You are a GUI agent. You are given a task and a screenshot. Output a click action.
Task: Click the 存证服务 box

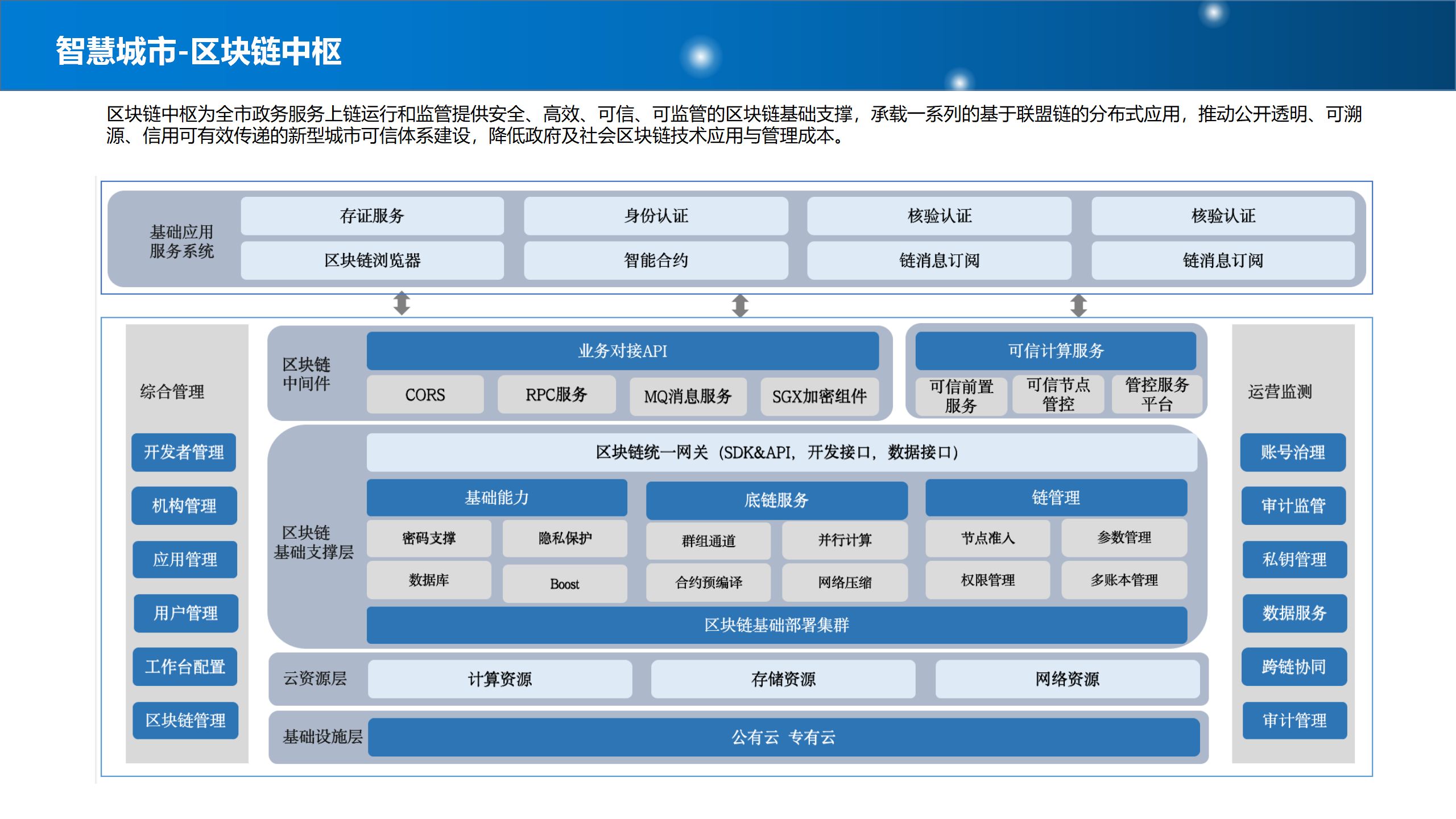(x=372, y=216)
